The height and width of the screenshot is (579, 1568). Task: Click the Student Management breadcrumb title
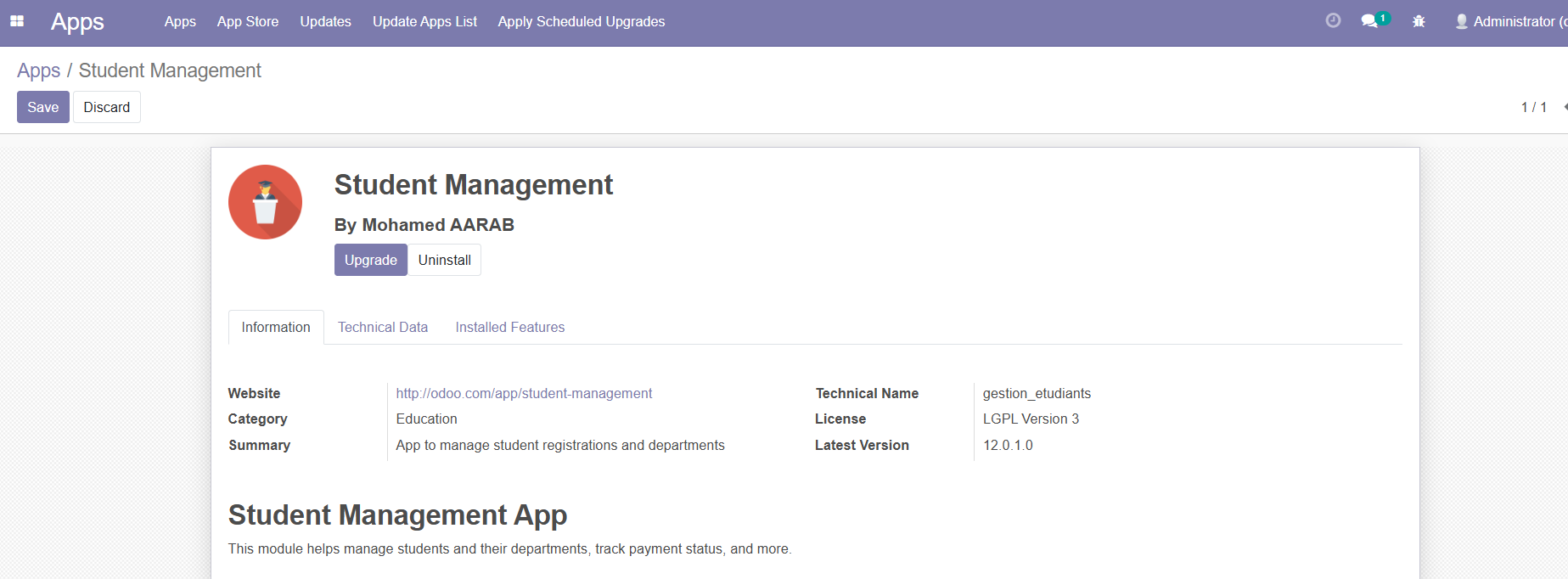[170, 70]
